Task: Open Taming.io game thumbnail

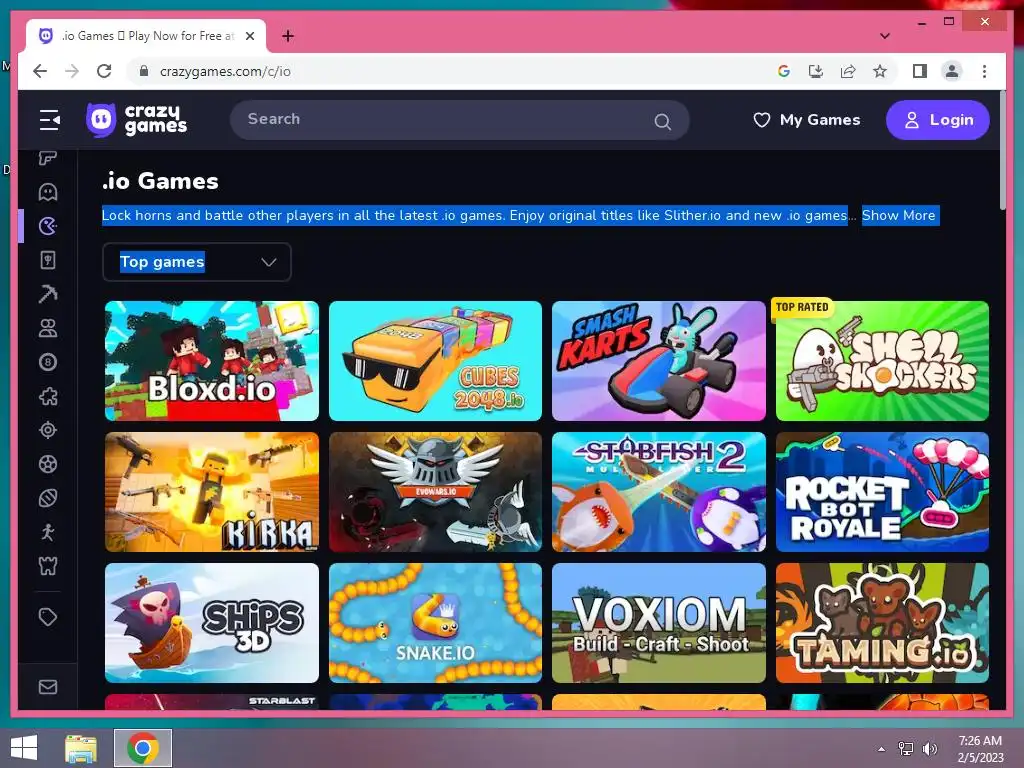Action: pos(882,623)
